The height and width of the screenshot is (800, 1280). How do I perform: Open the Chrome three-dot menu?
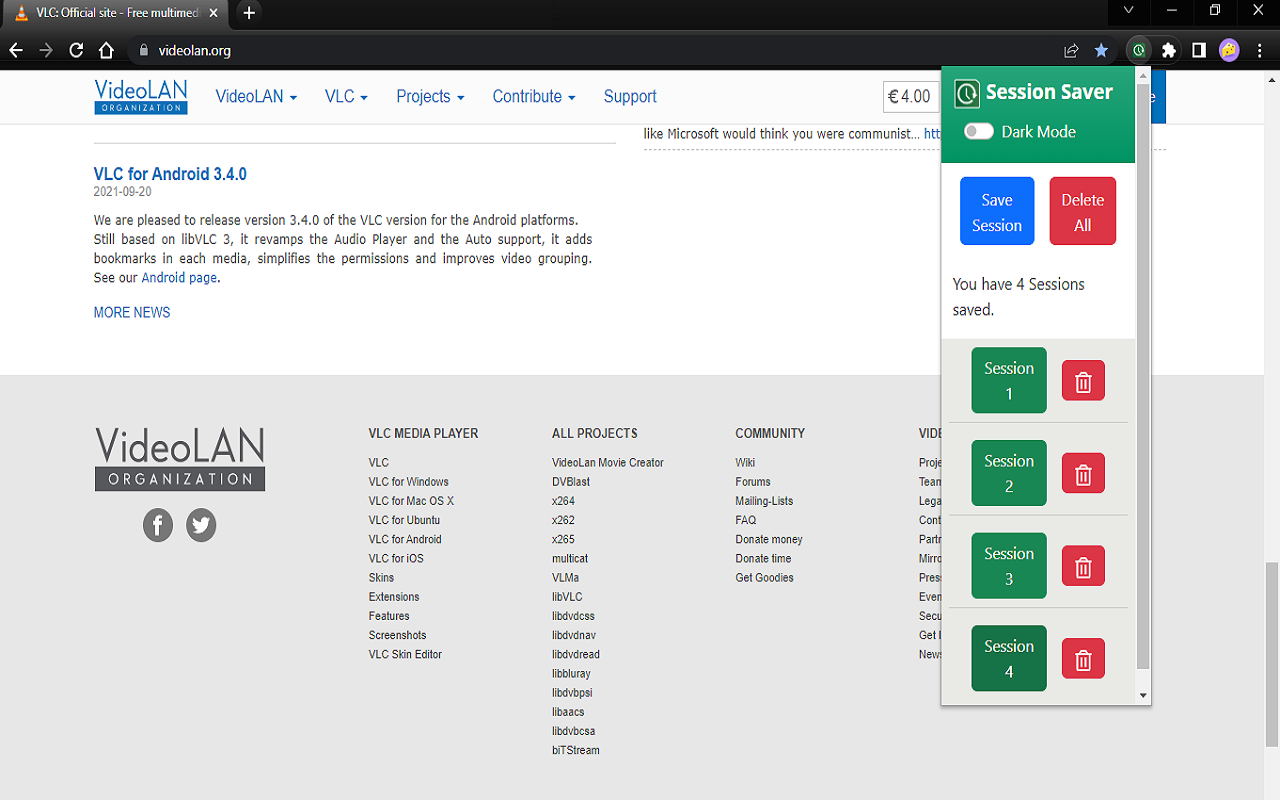click(1259, 50)
